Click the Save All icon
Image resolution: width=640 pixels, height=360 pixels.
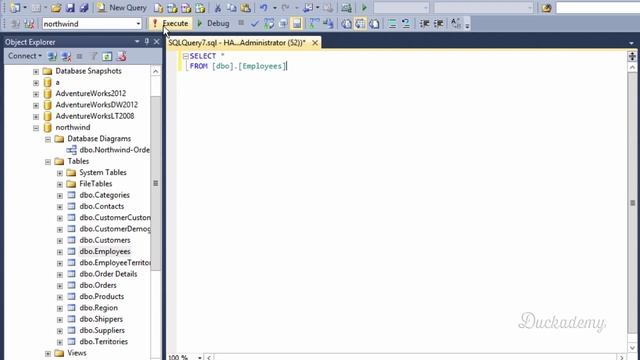84,7
